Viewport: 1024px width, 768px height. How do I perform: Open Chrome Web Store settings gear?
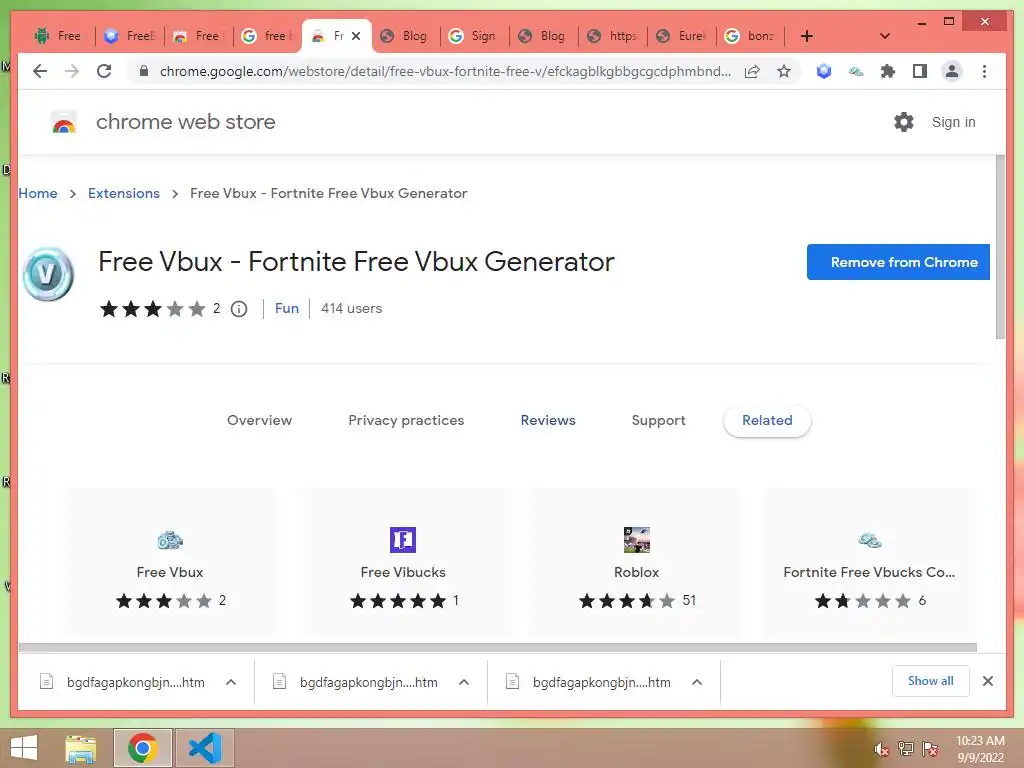(x=904, y=122)
